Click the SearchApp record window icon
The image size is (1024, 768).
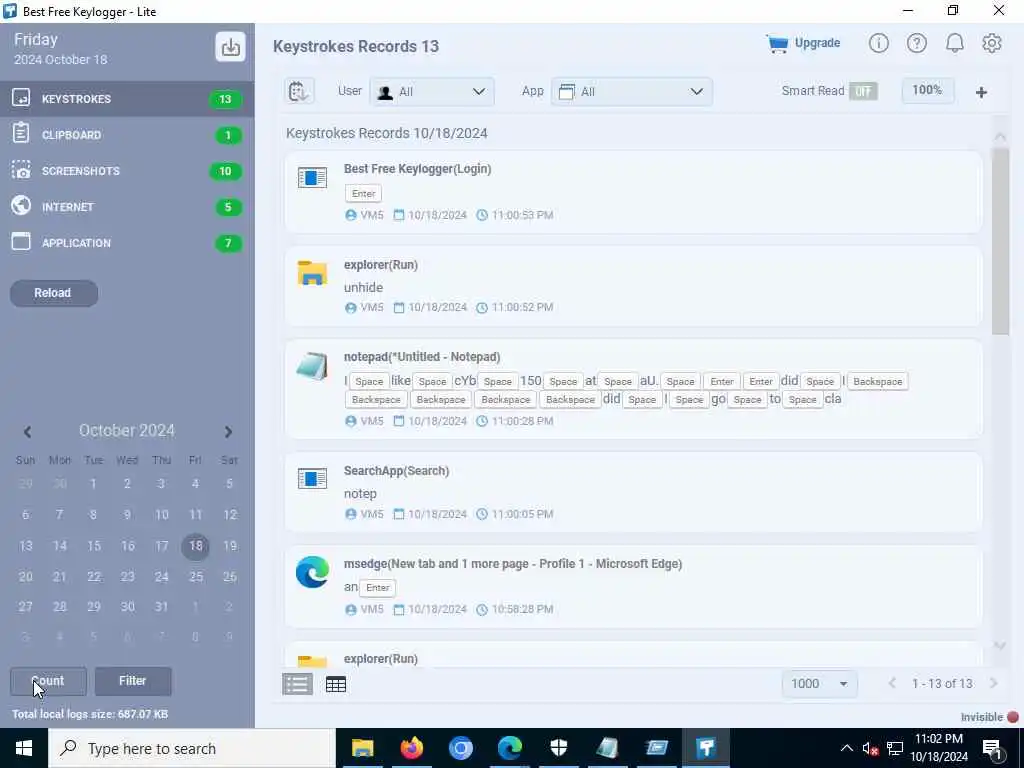(312, 479)
